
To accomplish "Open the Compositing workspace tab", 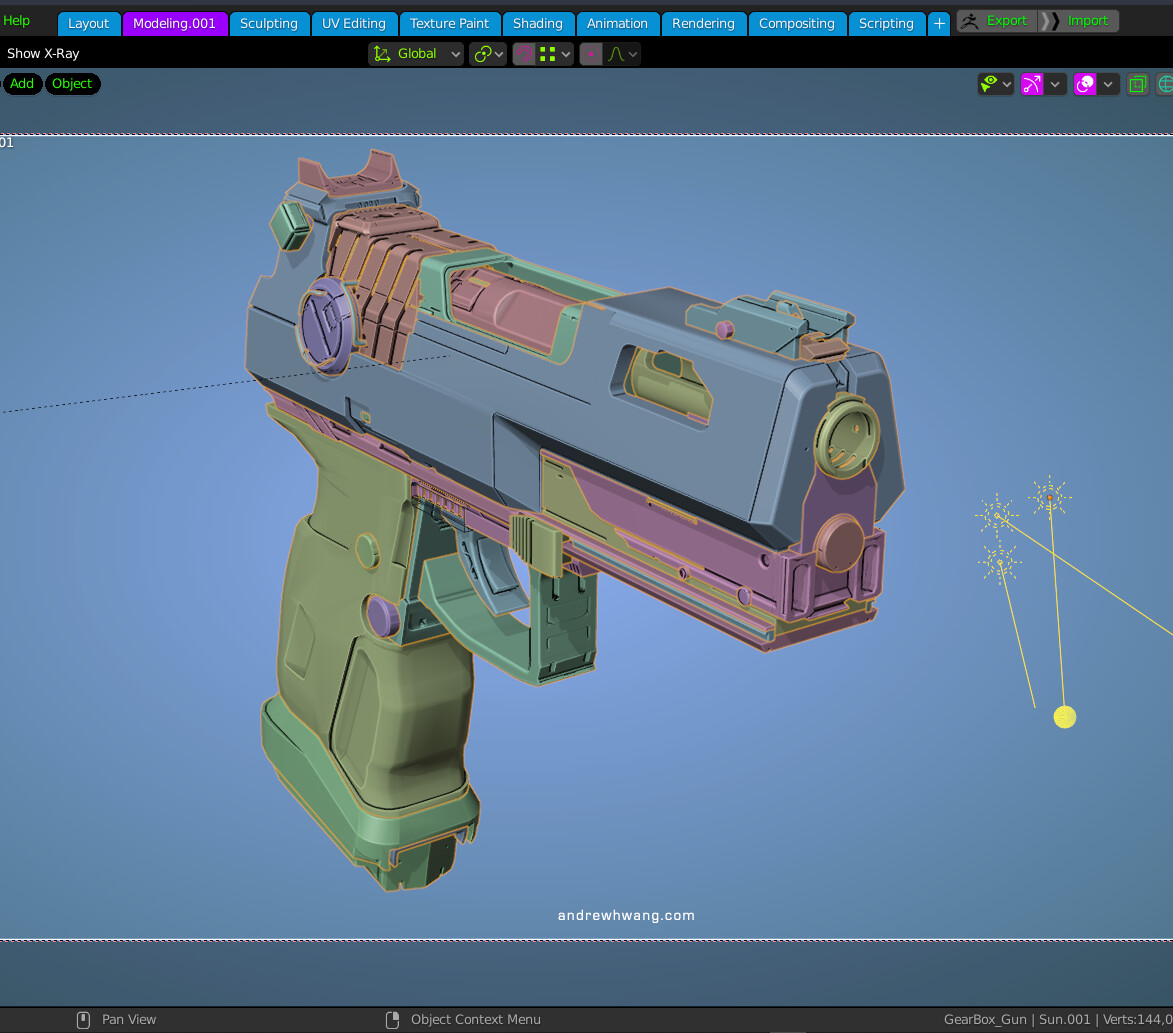I will tap(797, 23).
